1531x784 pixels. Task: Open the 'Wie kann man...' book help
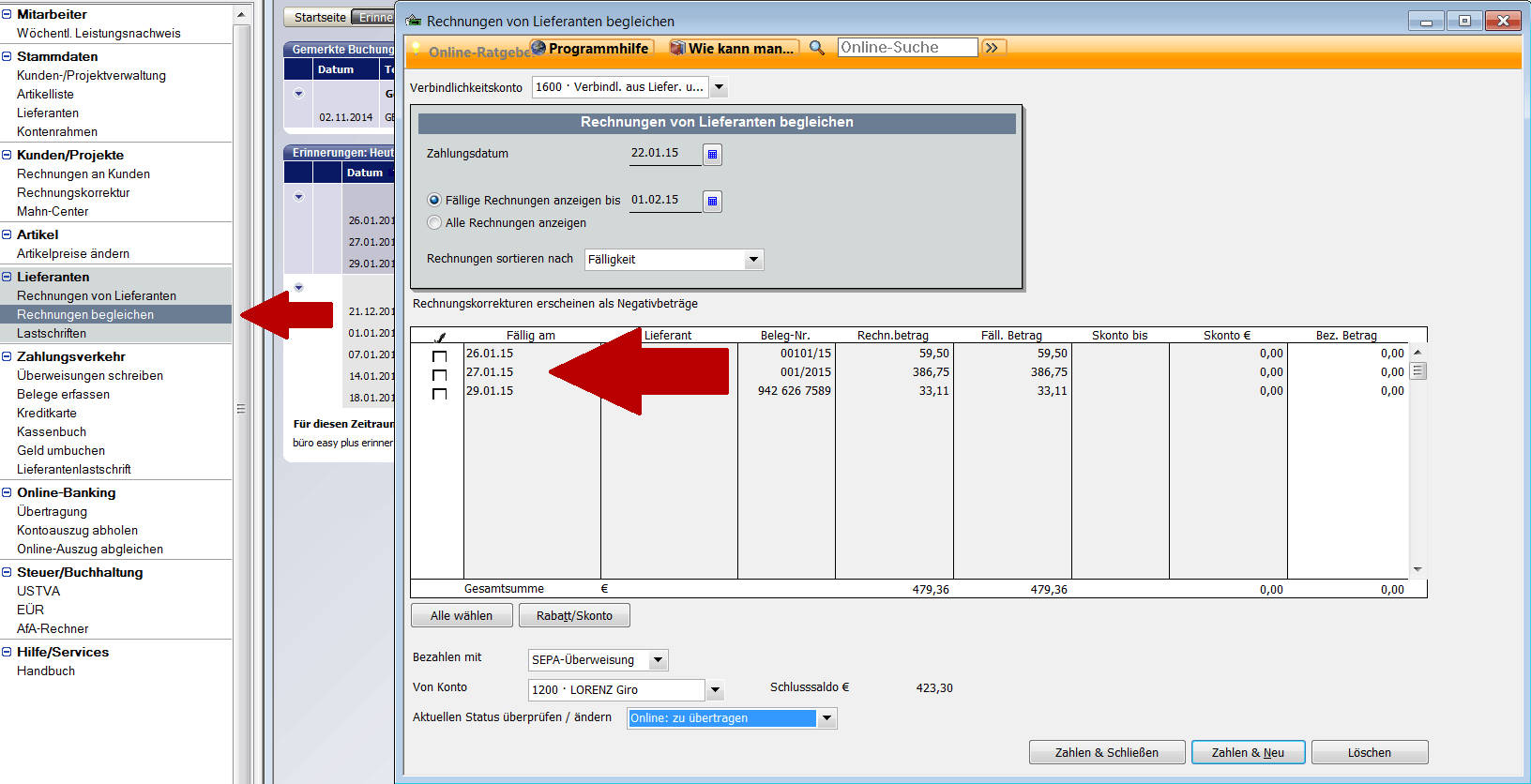click(677, 48)
